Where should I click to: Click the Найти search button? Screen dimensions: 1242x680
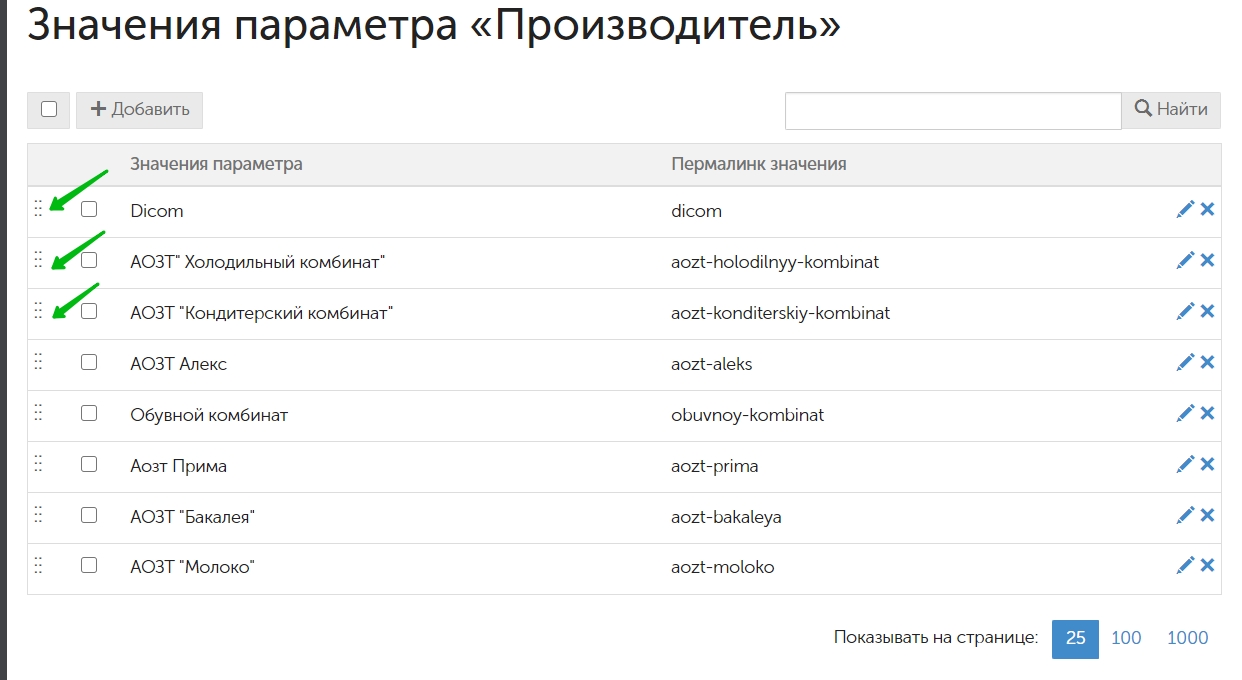pos(1171,110)
